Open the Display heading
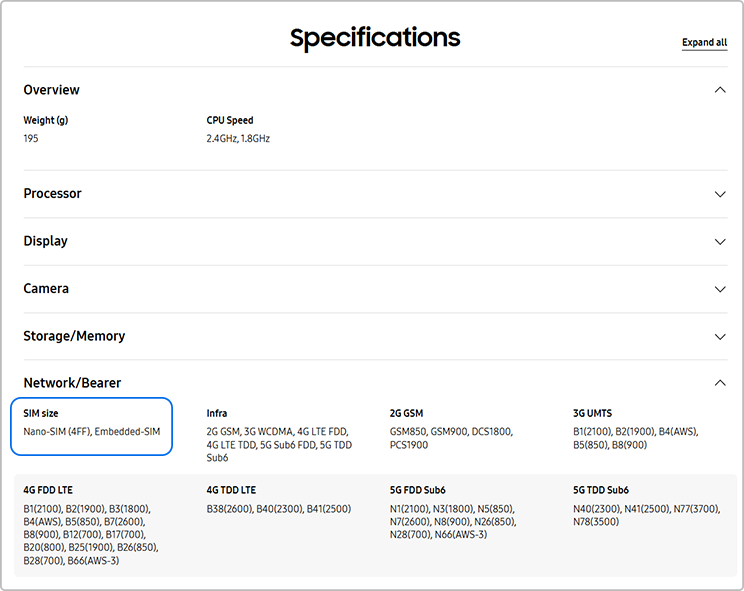 (x=46, y=241)
